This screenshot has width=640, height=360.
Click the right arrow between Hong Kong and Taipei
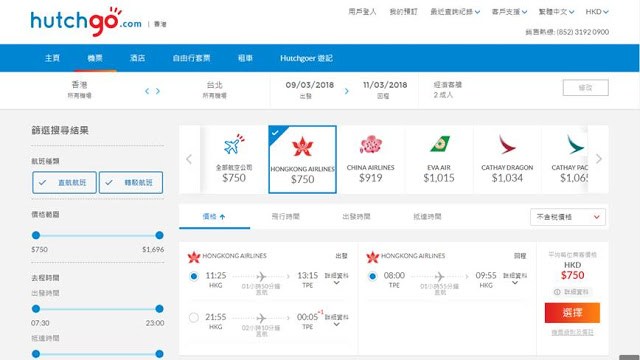[x=158, y=91]
